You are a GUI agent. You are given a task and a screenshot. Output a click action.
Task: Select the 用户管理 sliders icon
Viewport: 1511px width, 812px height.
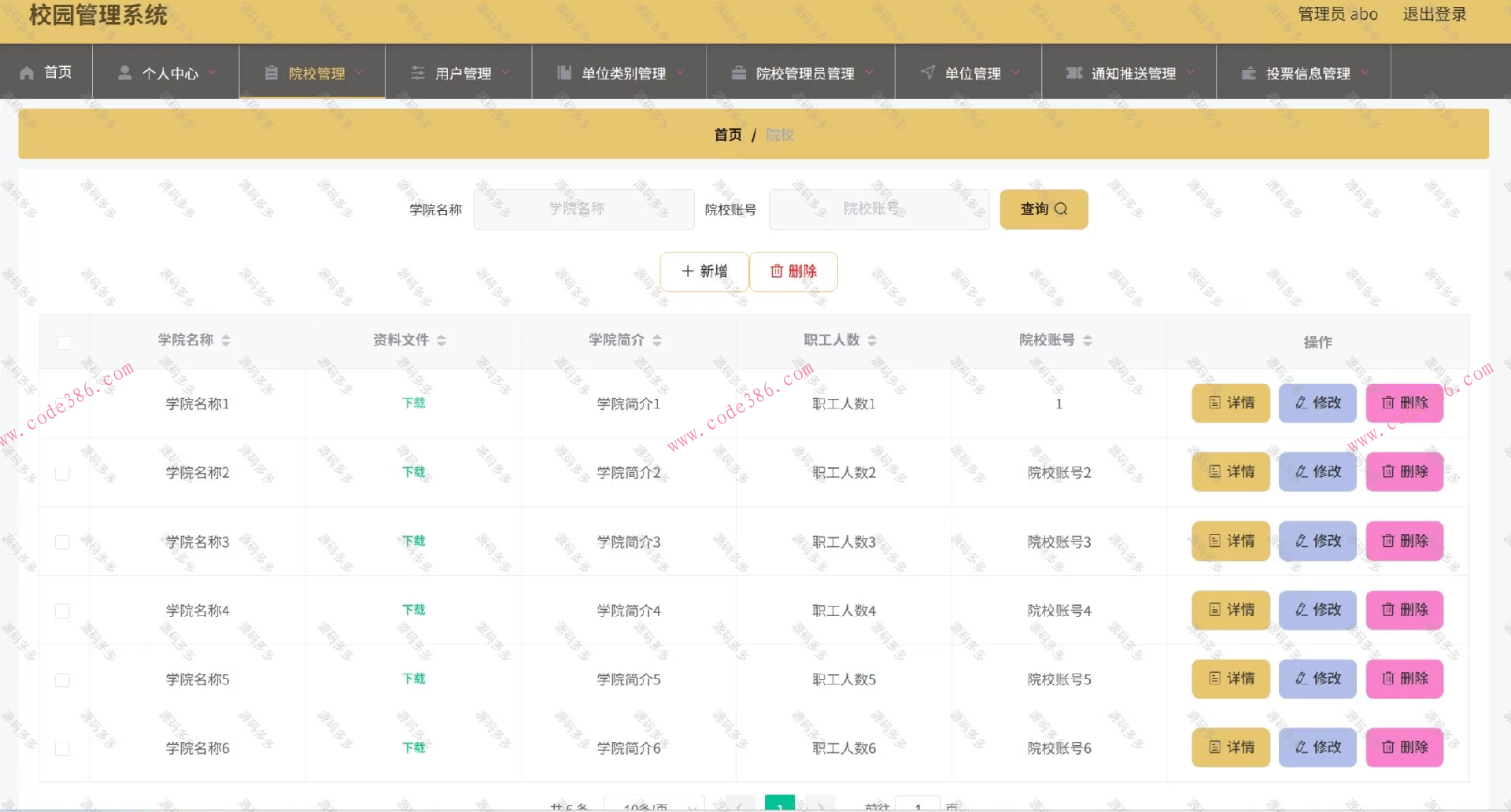(x=417, y=72)
